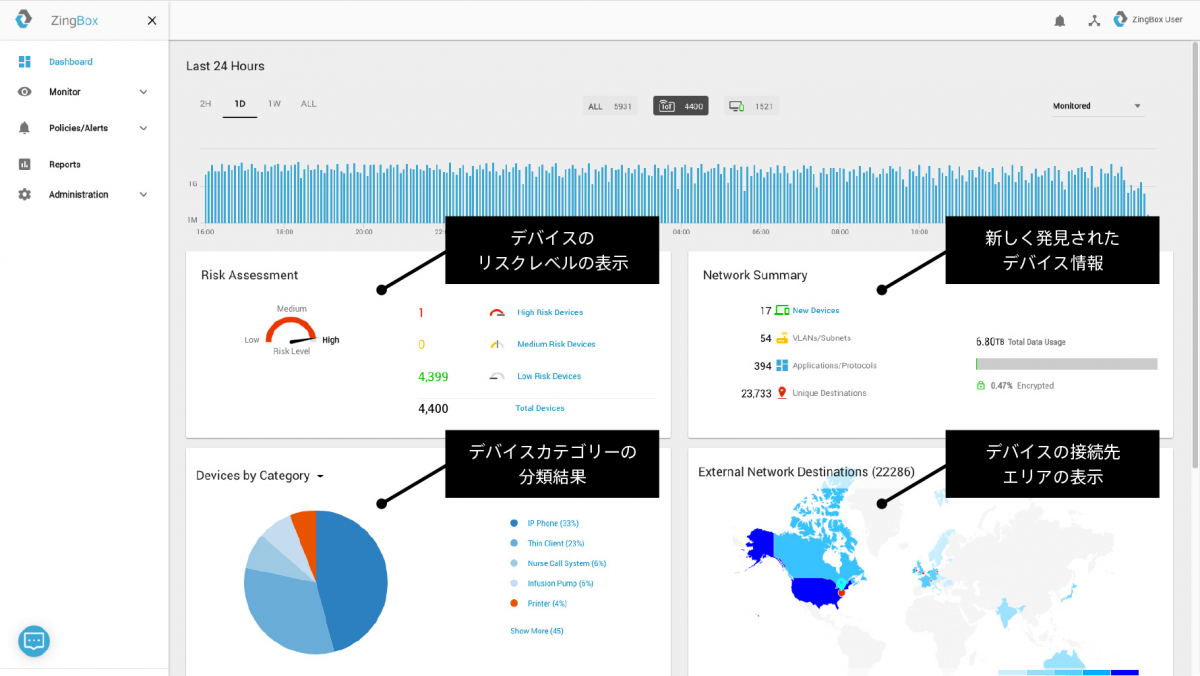Close the sidebar with the X icon

(152, 20)
